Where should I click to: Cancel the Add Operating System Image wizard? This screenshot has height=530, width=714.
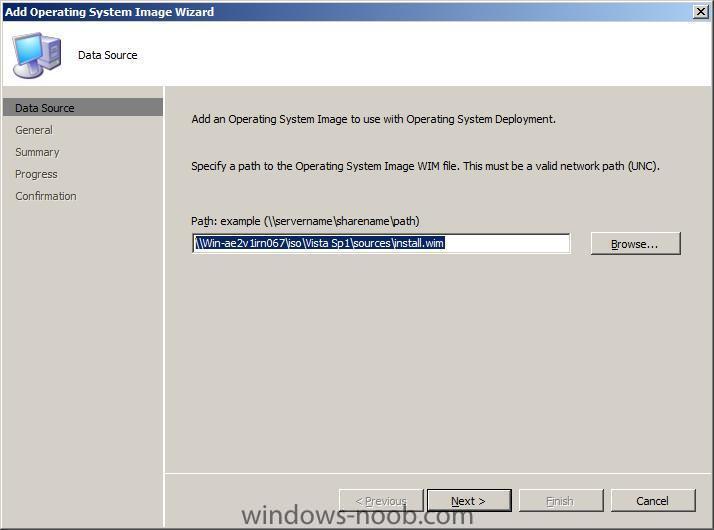653,500
